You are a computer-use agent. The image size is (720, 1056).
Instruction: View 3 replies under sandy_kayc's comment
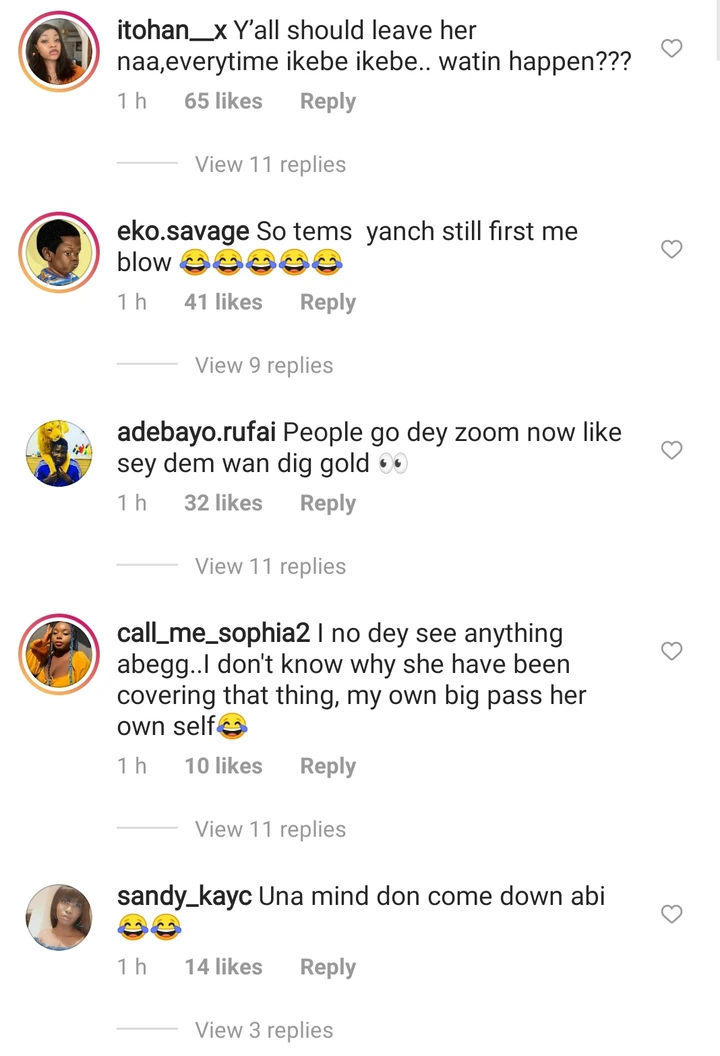pos(264,1030)
